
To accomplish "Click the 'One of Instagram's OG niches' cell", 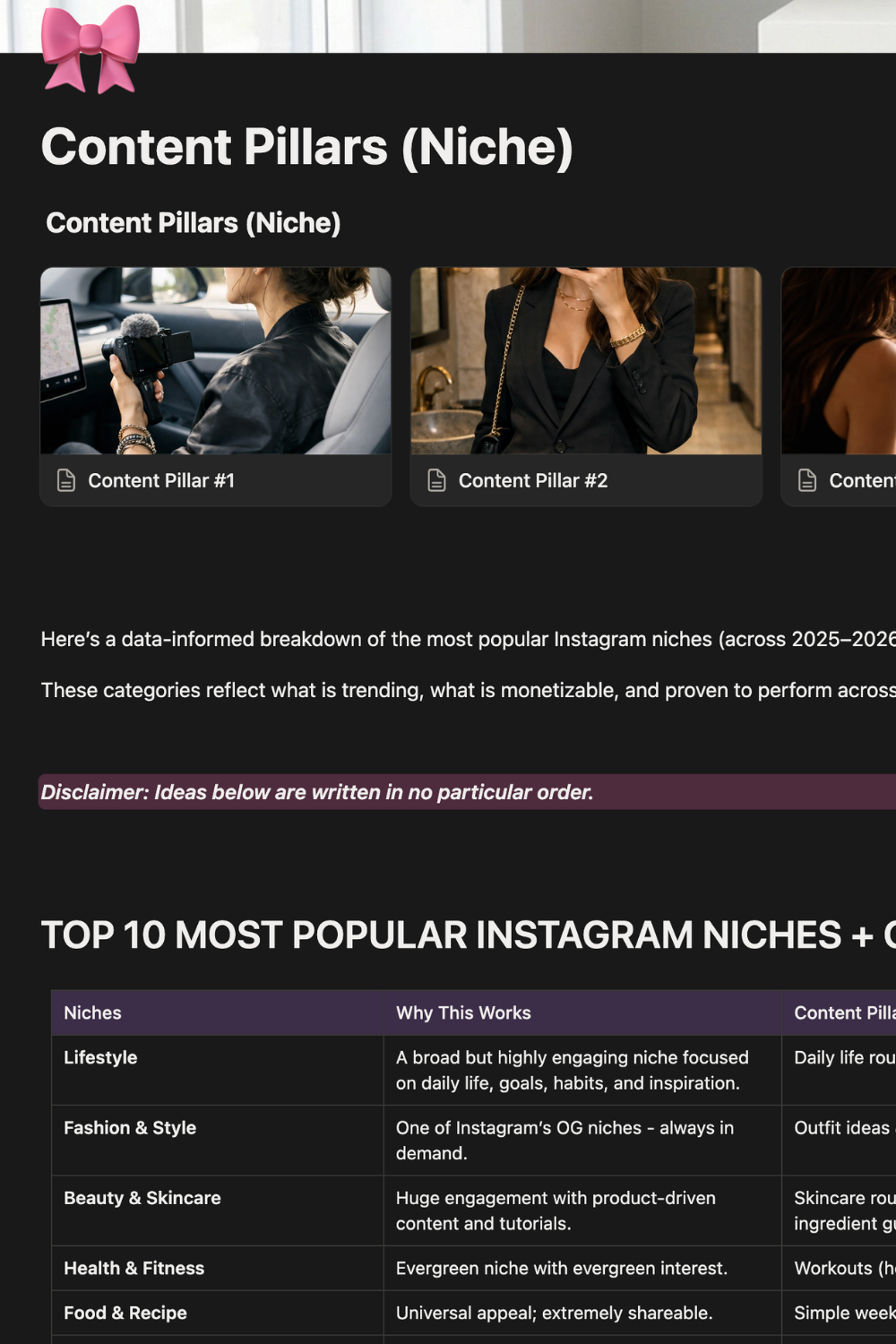I will click(x=582, y=1141).
